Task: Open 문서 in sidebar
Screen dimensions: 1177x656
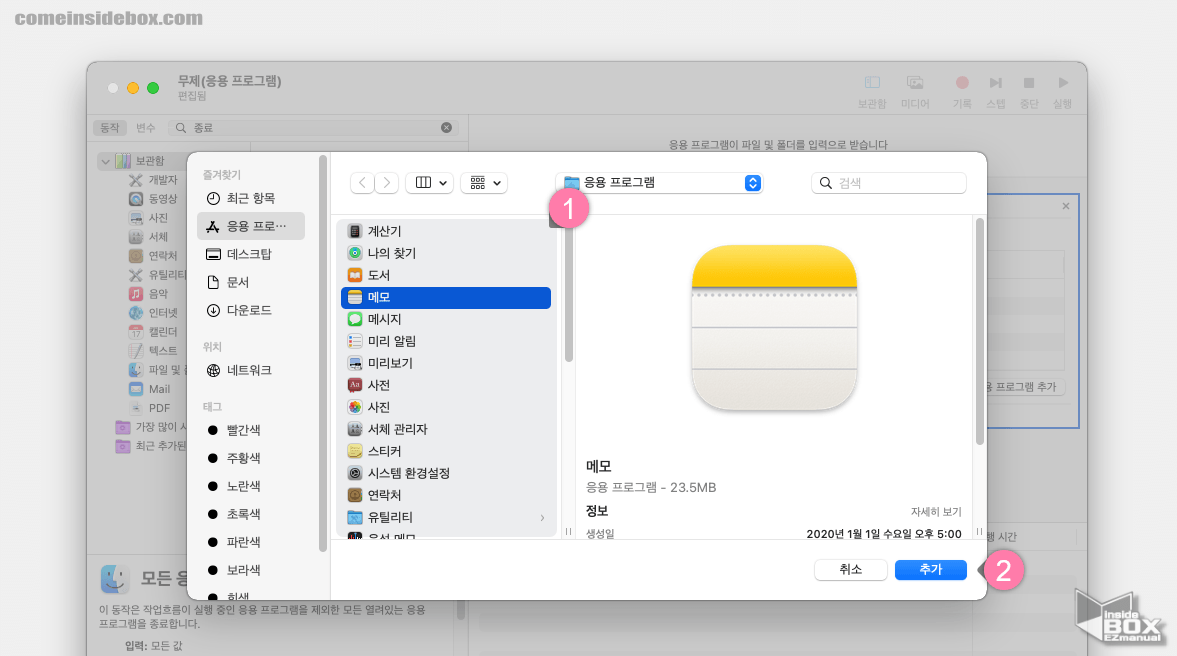Action: tap(251, 282)
